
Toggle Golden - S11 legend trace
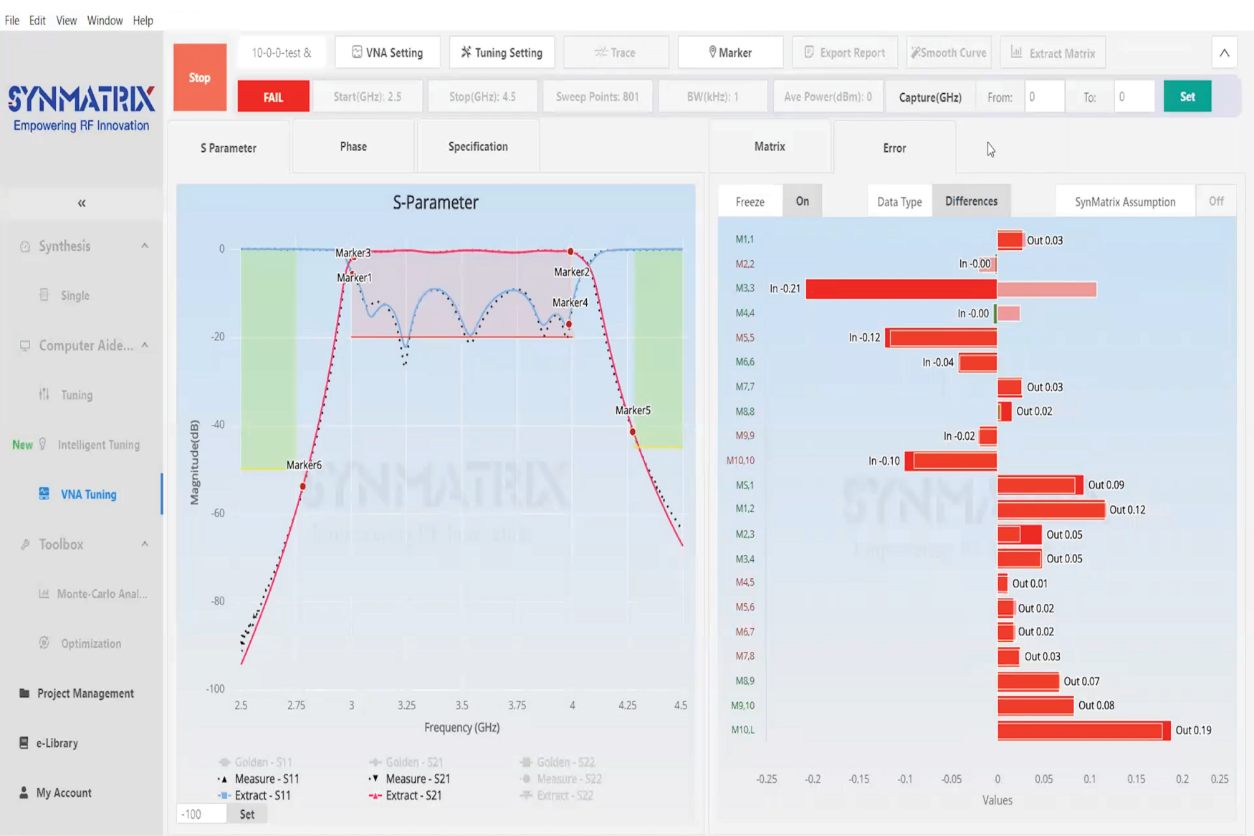coord(254,762)
